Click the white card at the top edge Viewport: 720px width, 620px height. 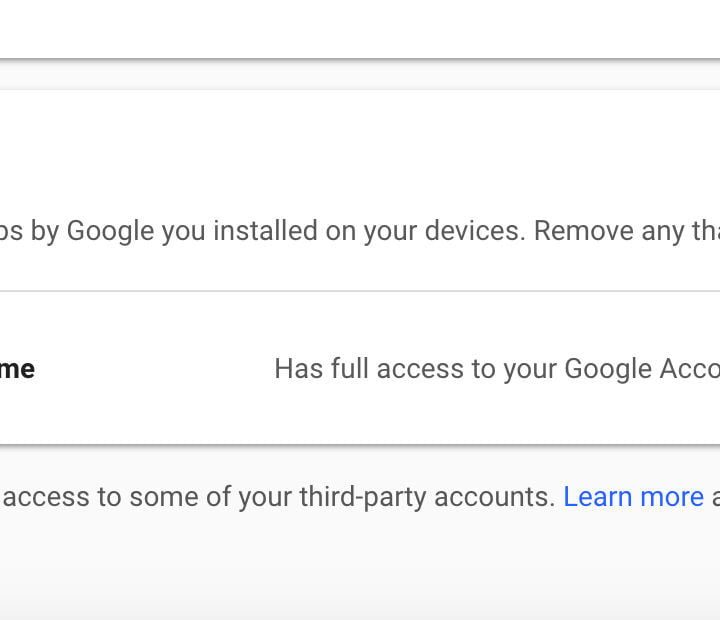[360, 28]
